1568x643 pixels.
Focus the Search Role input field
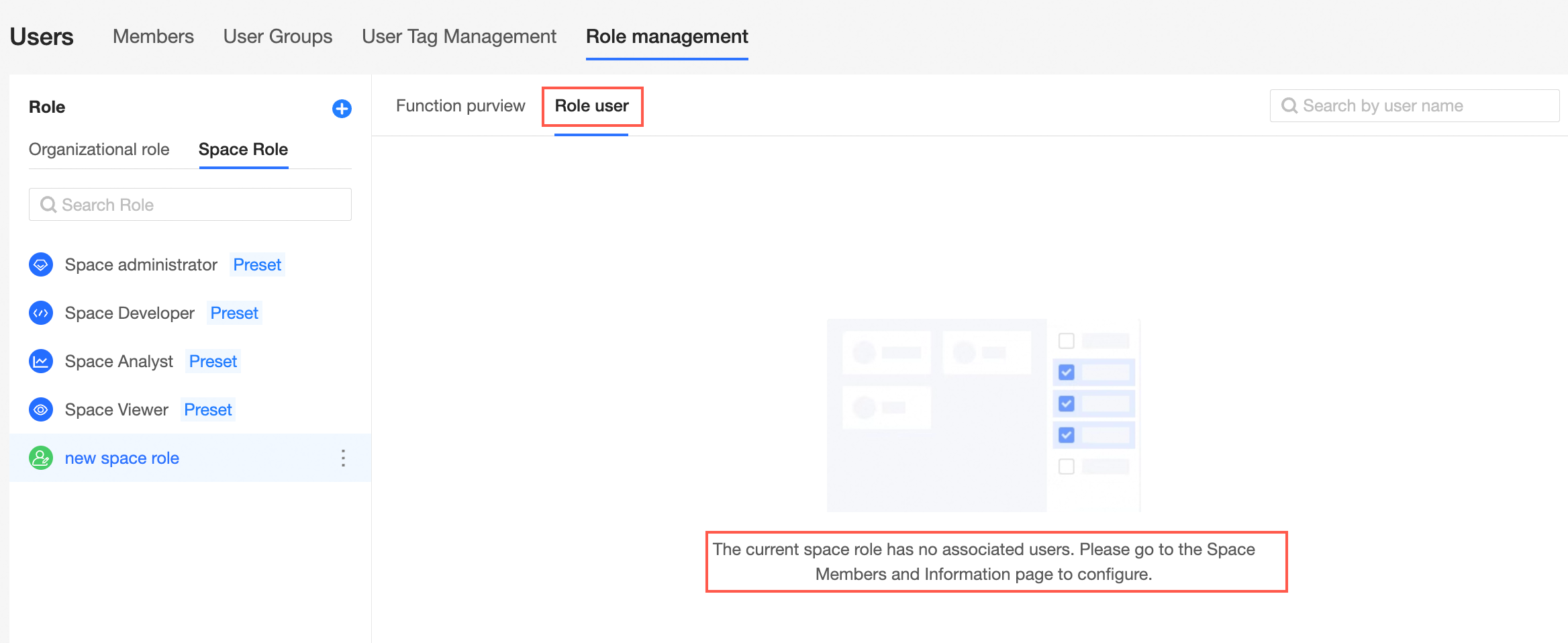pos(190,205)
